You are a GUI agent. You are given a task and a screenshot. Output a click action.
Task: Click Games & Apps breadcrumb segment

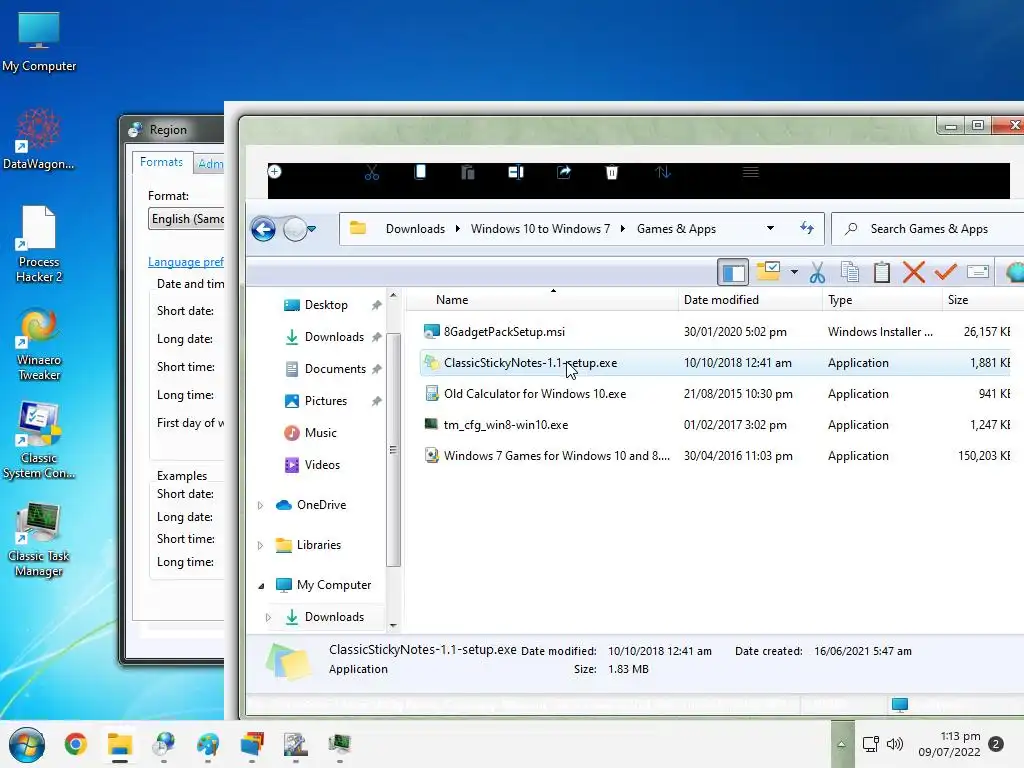tap(676, 229)
